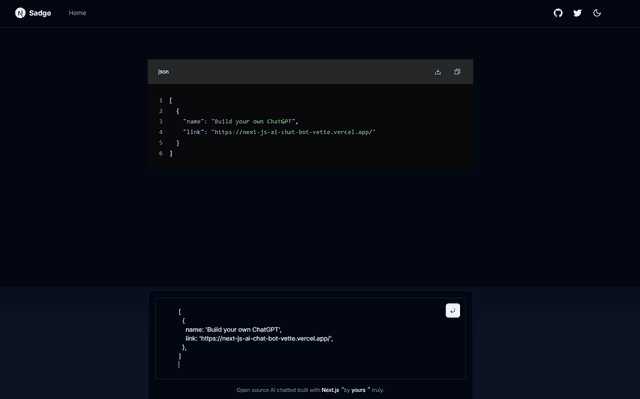This screenshot has width=640, height=399.
Task: Click the Sadge logo icon
Action: click(20, 13)
